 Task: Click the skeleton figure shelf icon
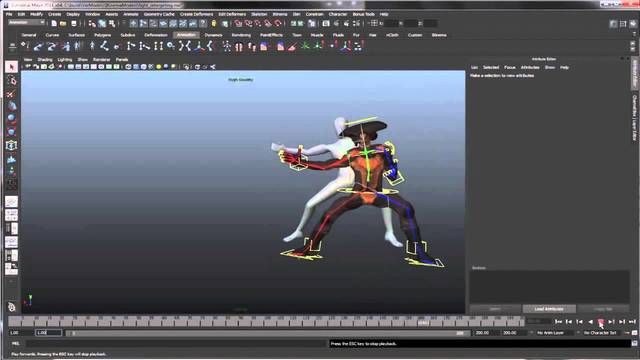point(227,47)
